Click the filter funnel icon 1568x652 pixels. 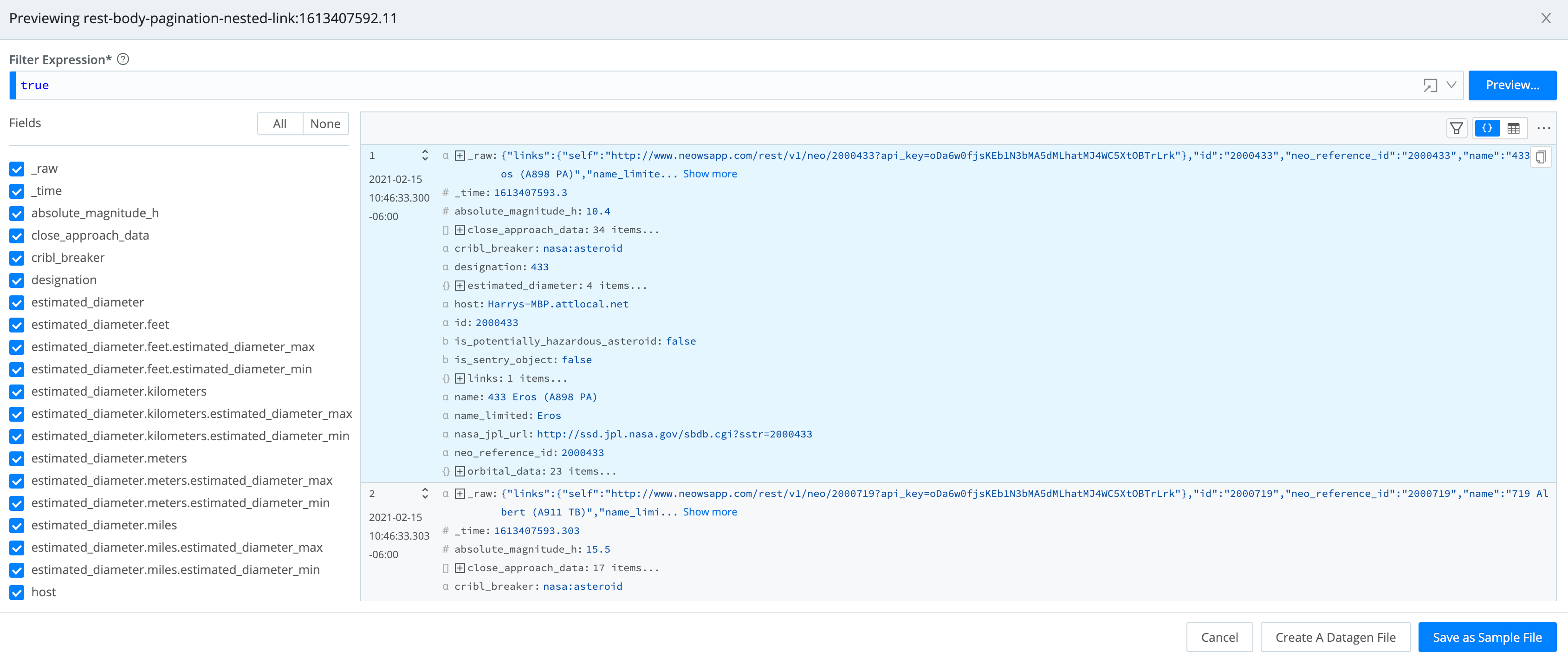coord(1456,129)
